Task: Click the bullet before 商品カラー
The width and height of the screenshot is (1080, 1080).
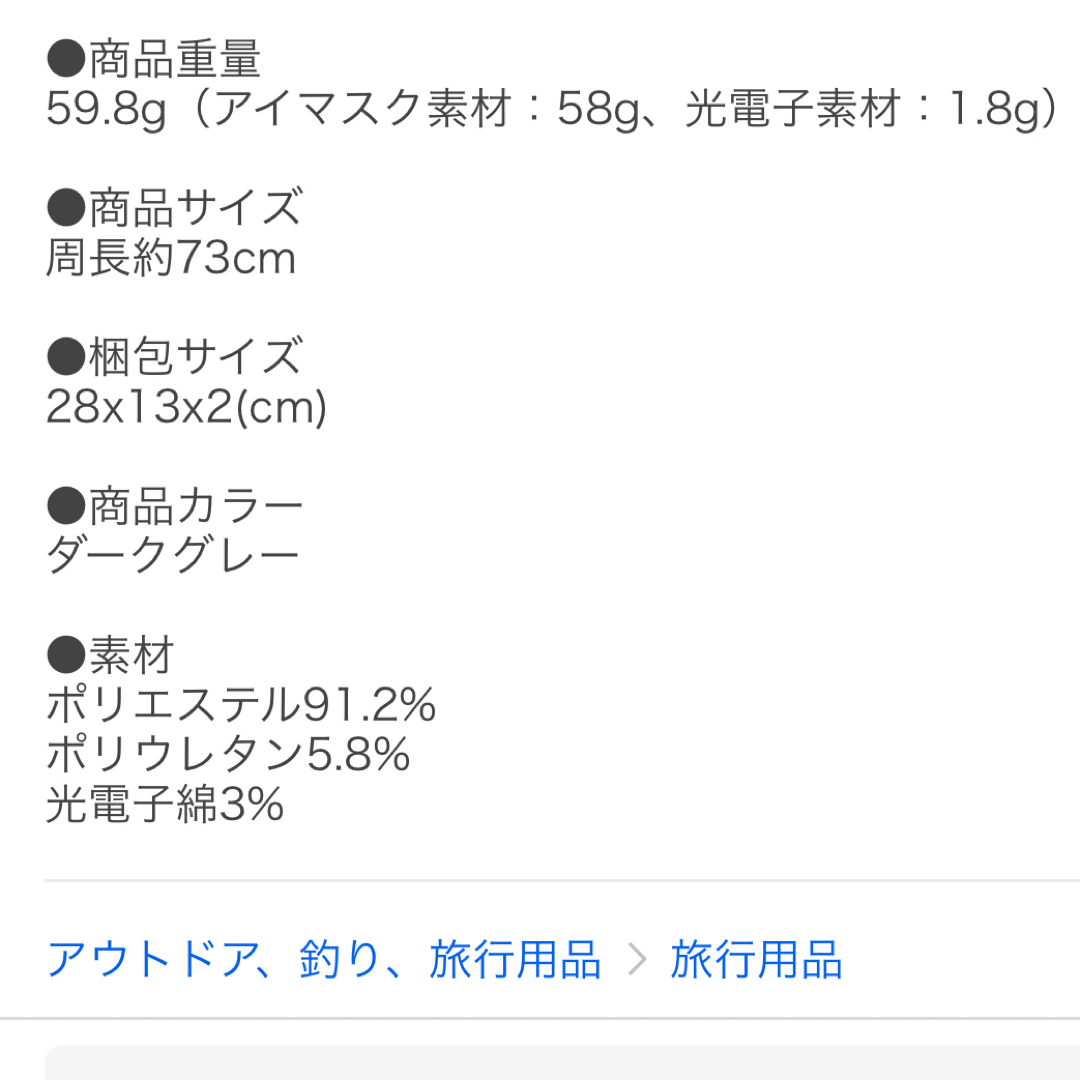Action: tap(66, 506)
